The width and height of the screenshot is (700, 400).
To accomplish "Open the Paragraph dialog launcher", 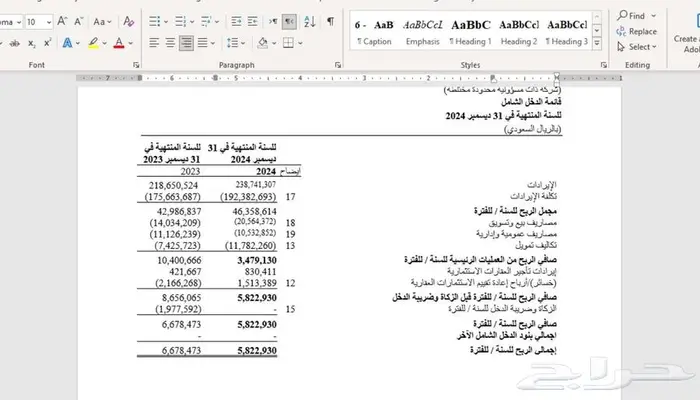I will coord(338,65).
